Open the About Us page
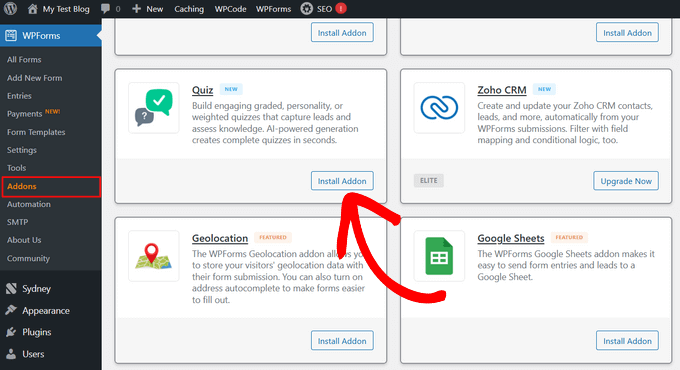This screenshot has height=370, width=680. pyautogui.click(x=24, y=240)
